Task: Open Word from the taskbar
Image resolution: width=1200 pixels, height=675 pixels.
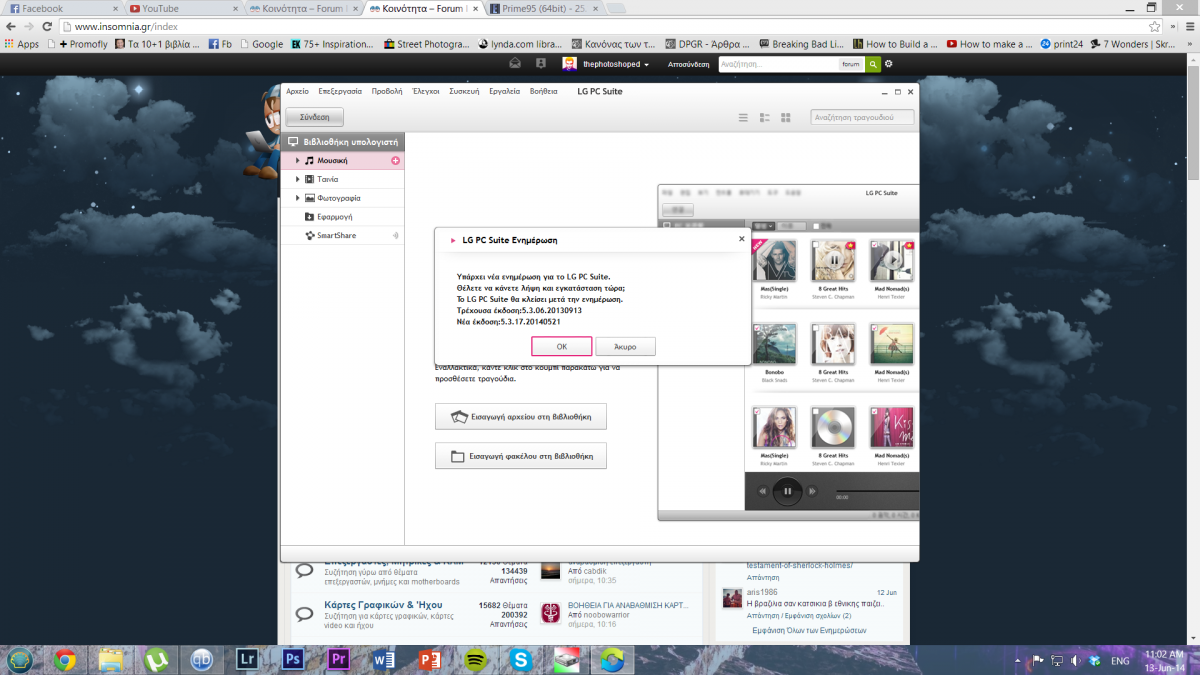Action: tap(383, 659)
